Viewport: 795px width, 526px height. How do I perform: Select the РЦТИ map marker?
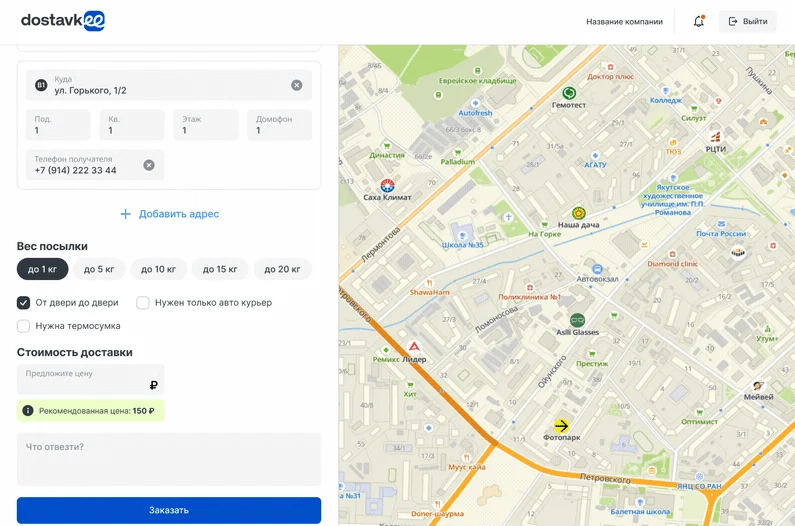715,136
